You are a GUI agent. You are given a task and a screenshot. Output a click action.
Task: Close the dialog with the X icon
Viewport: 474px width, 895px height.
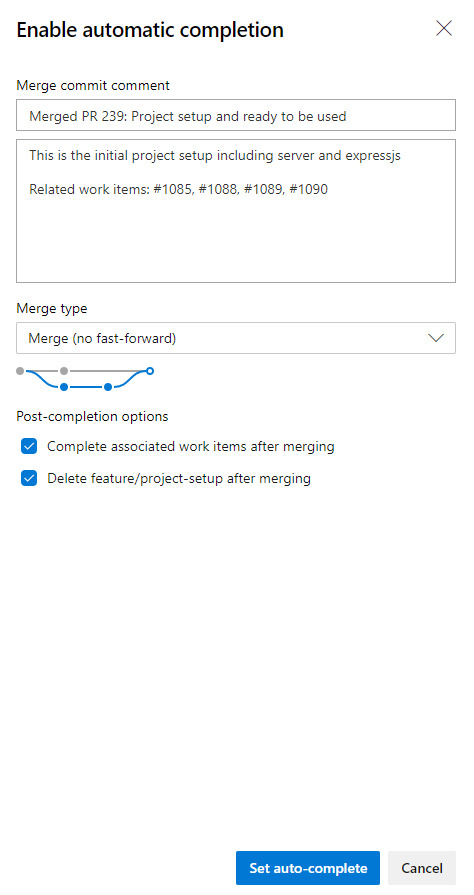pyautogui.click(x=444, y=29)
